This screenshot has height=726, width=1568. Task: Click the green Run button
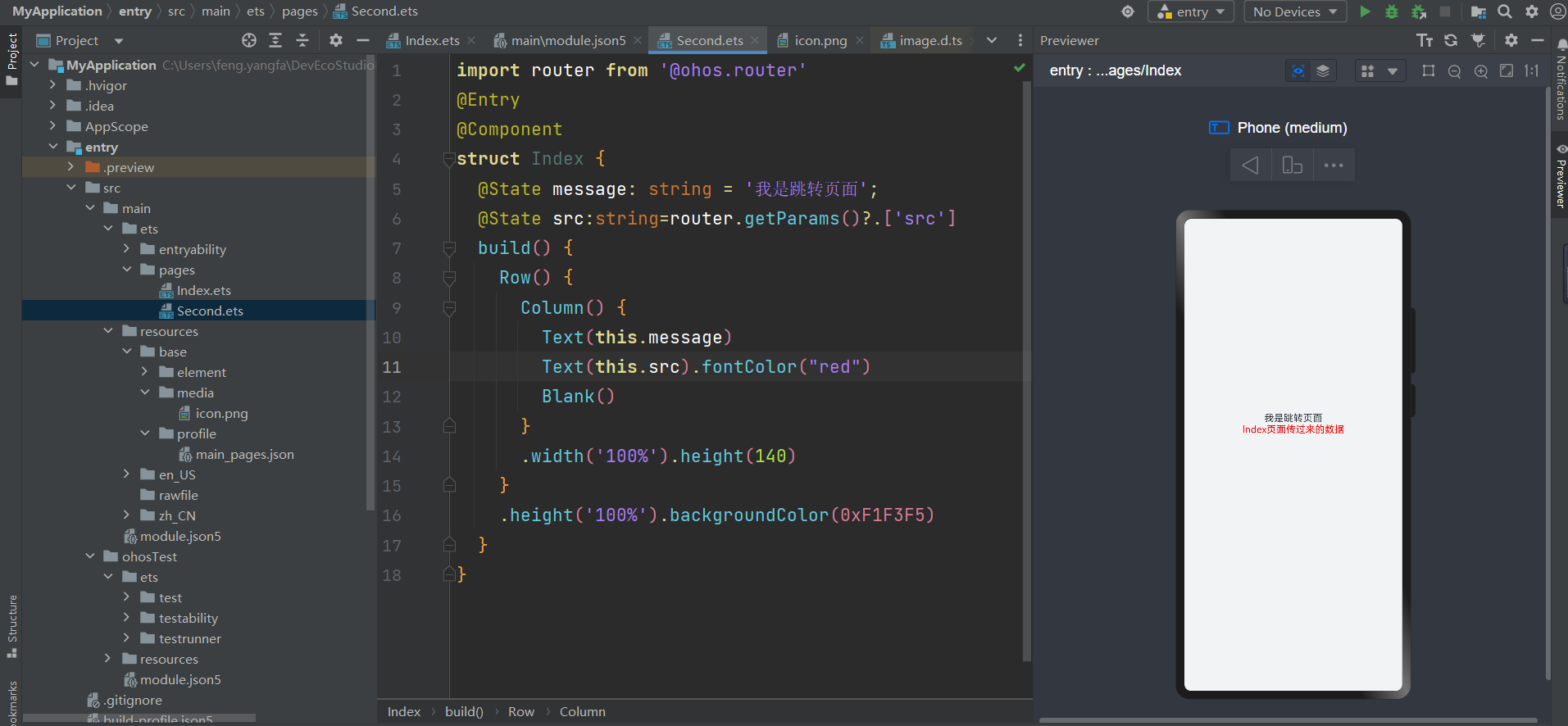(x=1365, y=11)
